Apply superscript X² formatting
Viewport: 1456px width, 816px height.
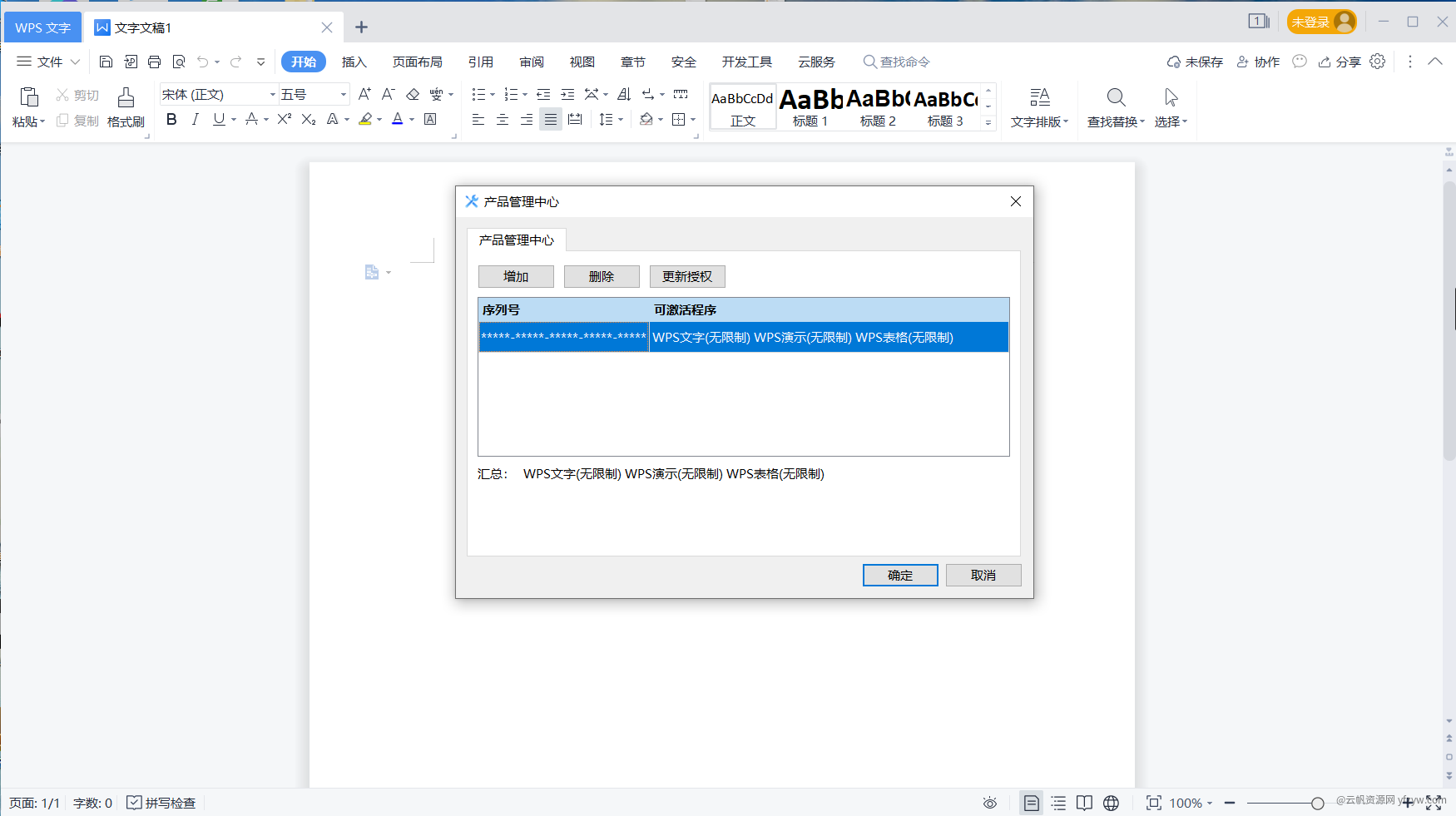(285, 119)
